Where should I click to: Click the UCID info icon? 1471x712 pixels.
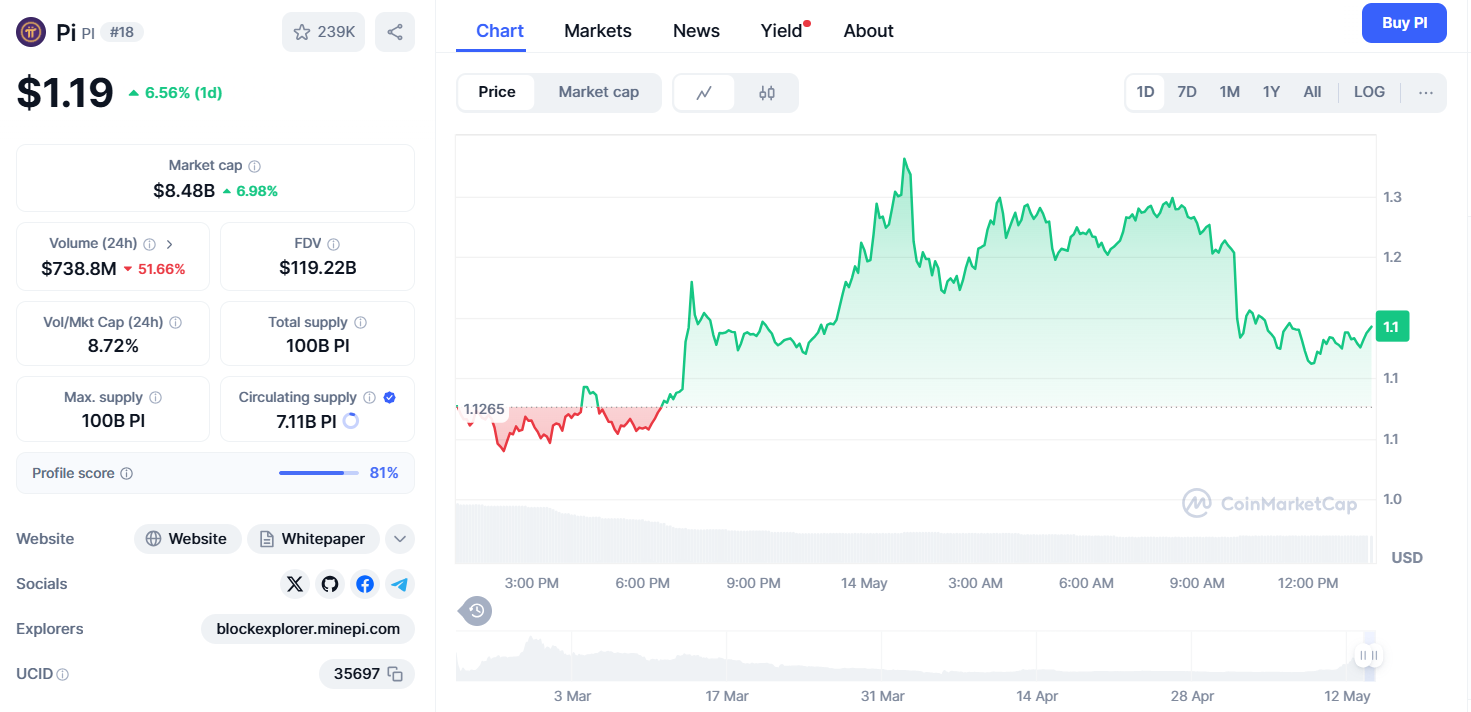point(63,675)
